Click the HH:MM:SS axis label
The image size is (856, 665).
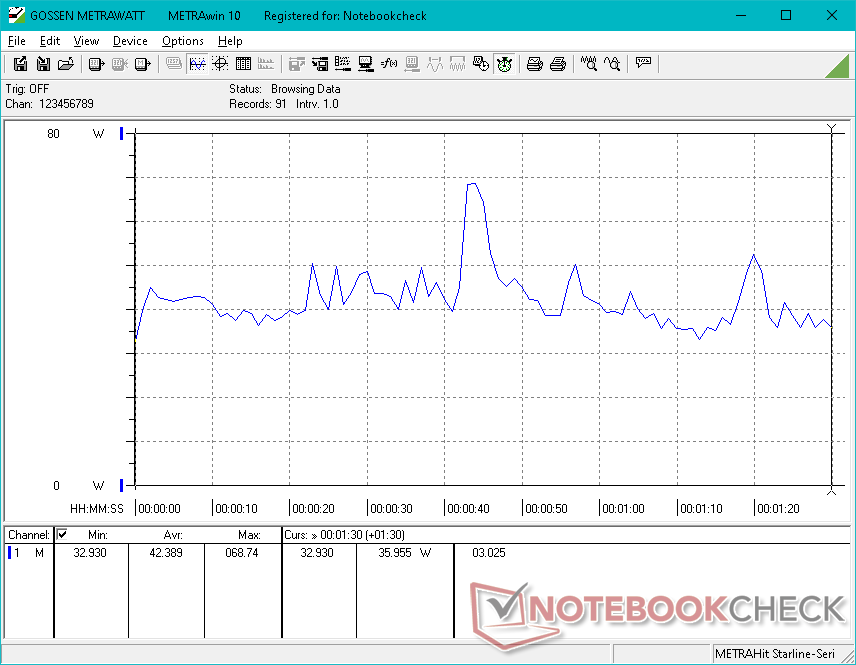click(97, 509)
